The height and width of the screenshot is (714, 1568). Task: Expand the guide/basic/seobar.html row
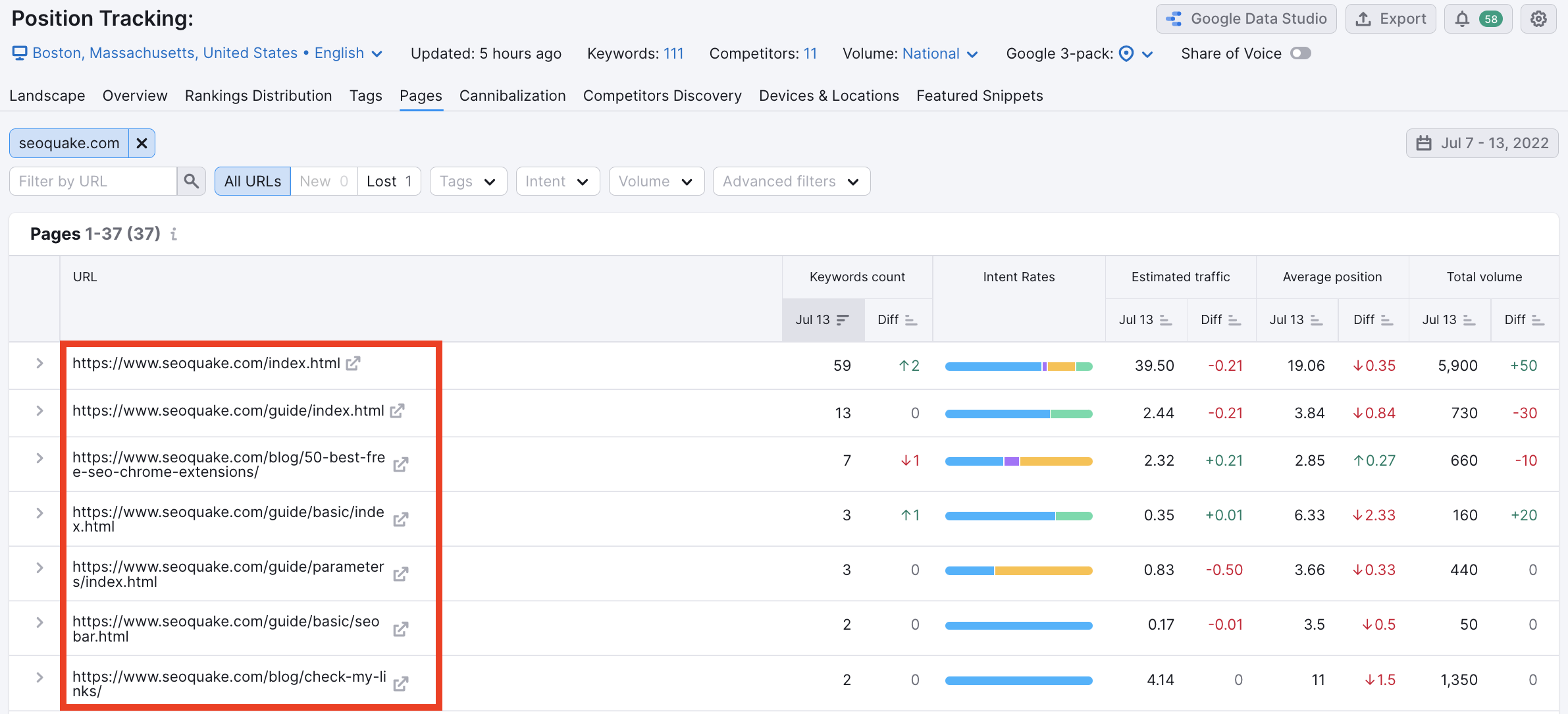click(x=39, y=622)
